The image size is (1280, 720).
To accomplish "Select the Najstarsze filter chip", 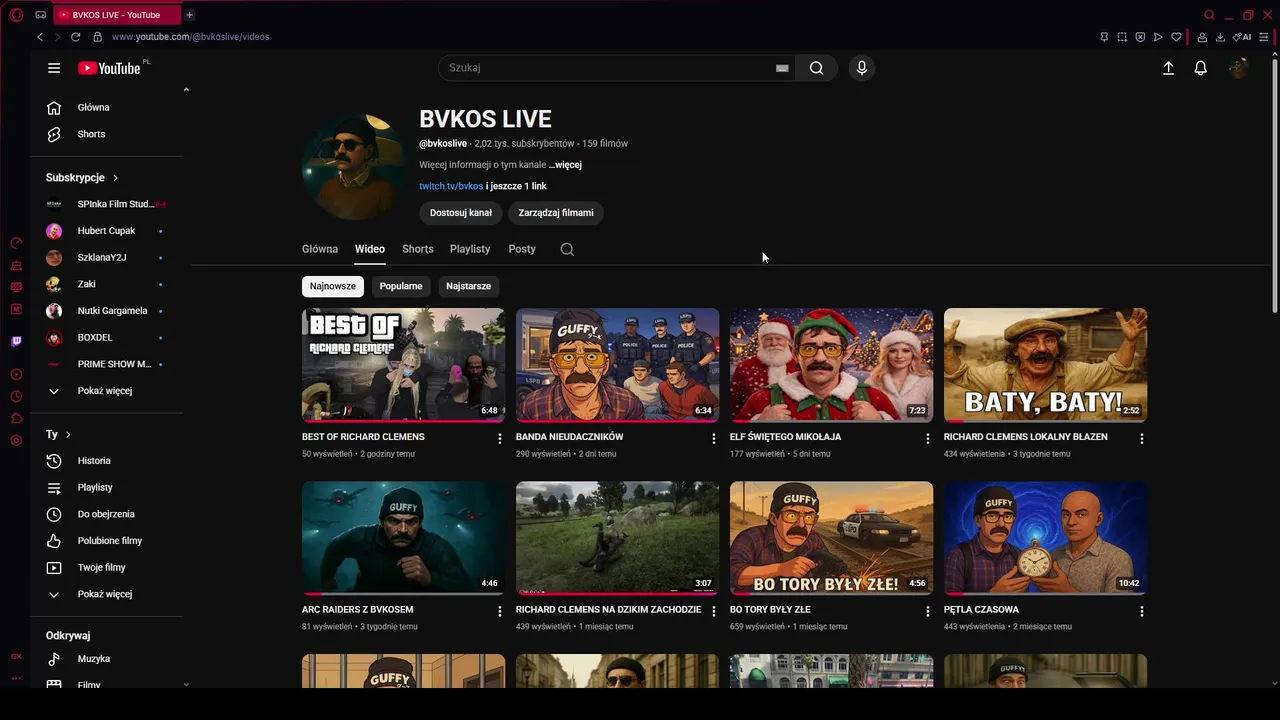I will (x=468, y=286).
